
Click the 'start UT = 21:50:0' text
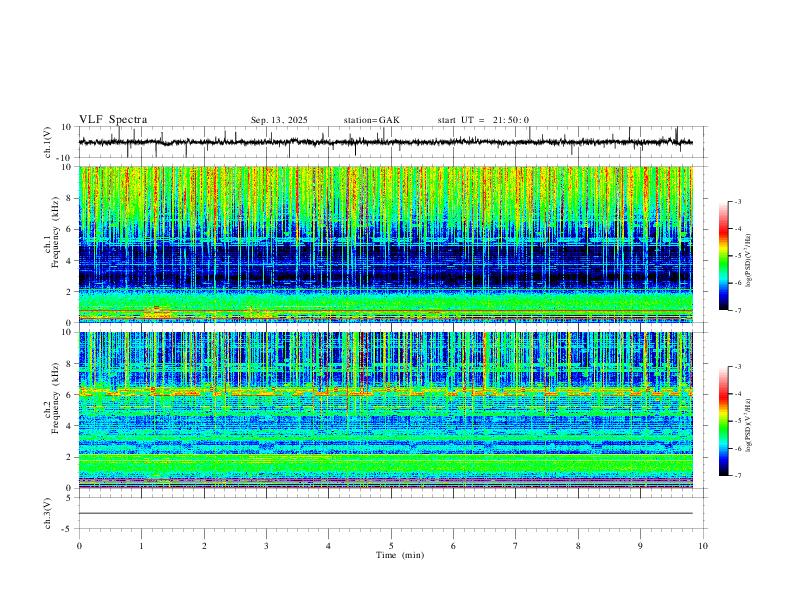483,120
